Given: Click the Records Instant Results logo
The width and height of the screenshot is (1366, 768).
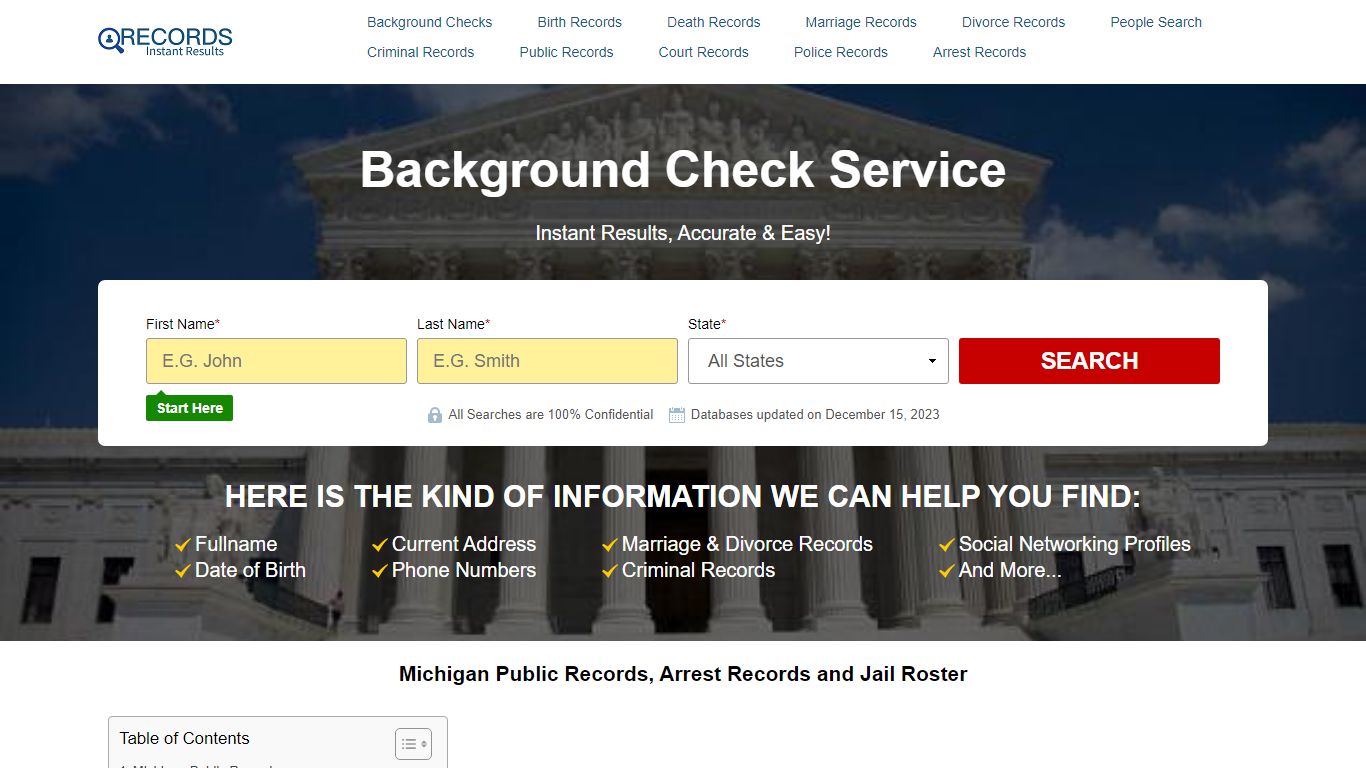Looking at the screenshot, I should [165, 40].
